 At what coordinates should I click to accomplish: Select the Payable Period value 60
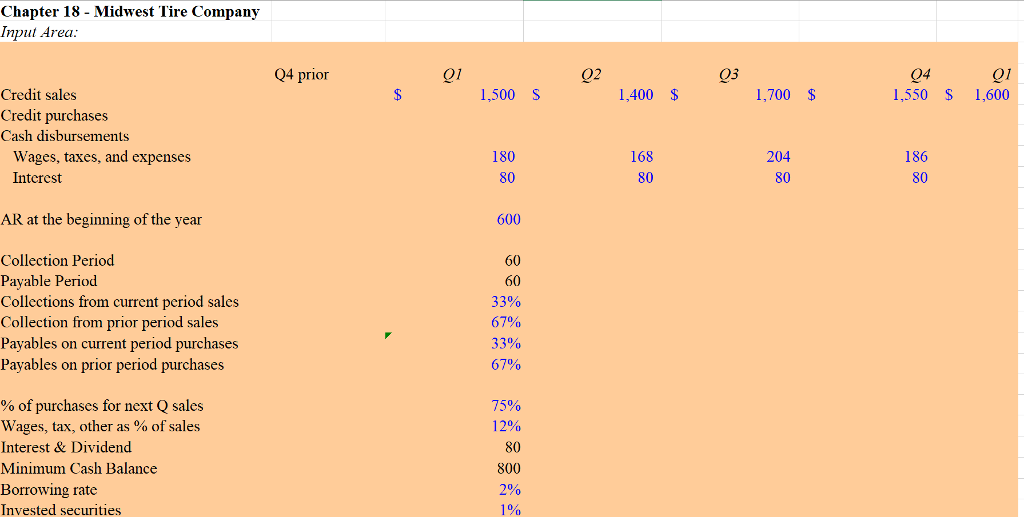click(x=513, y=281)
